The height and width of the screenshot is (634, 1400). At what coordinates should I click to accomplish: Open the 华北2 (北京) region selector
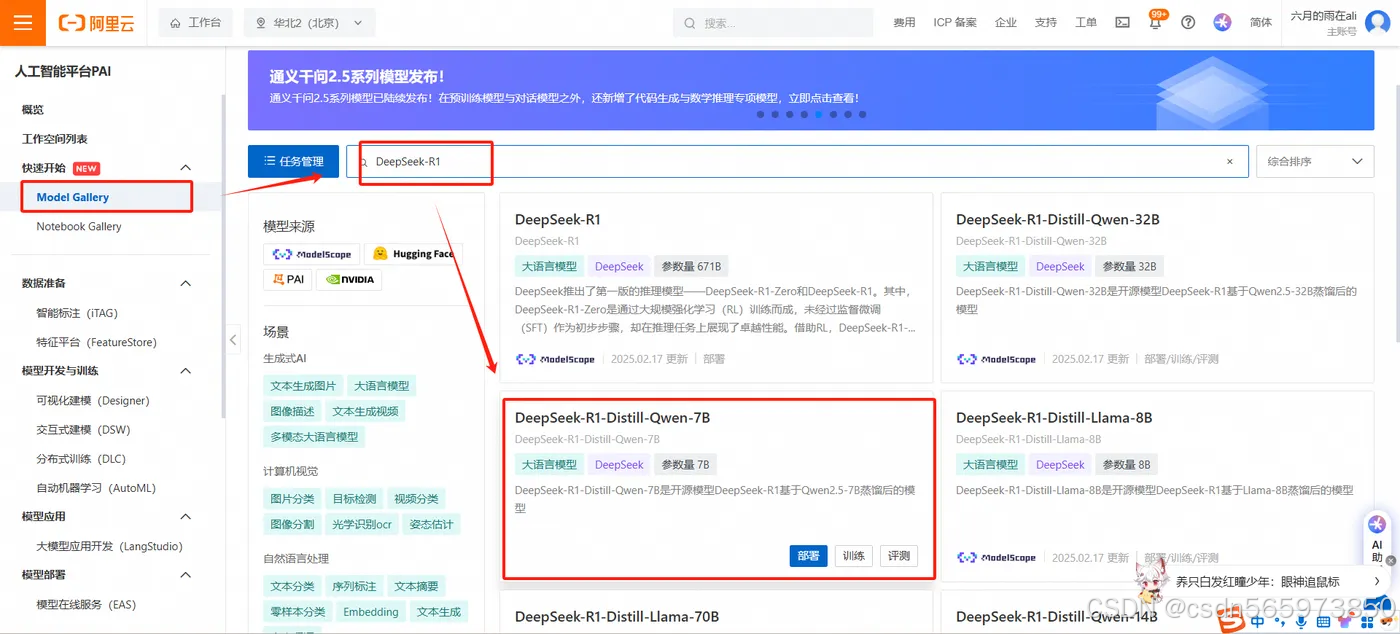[x=304, y=21]
